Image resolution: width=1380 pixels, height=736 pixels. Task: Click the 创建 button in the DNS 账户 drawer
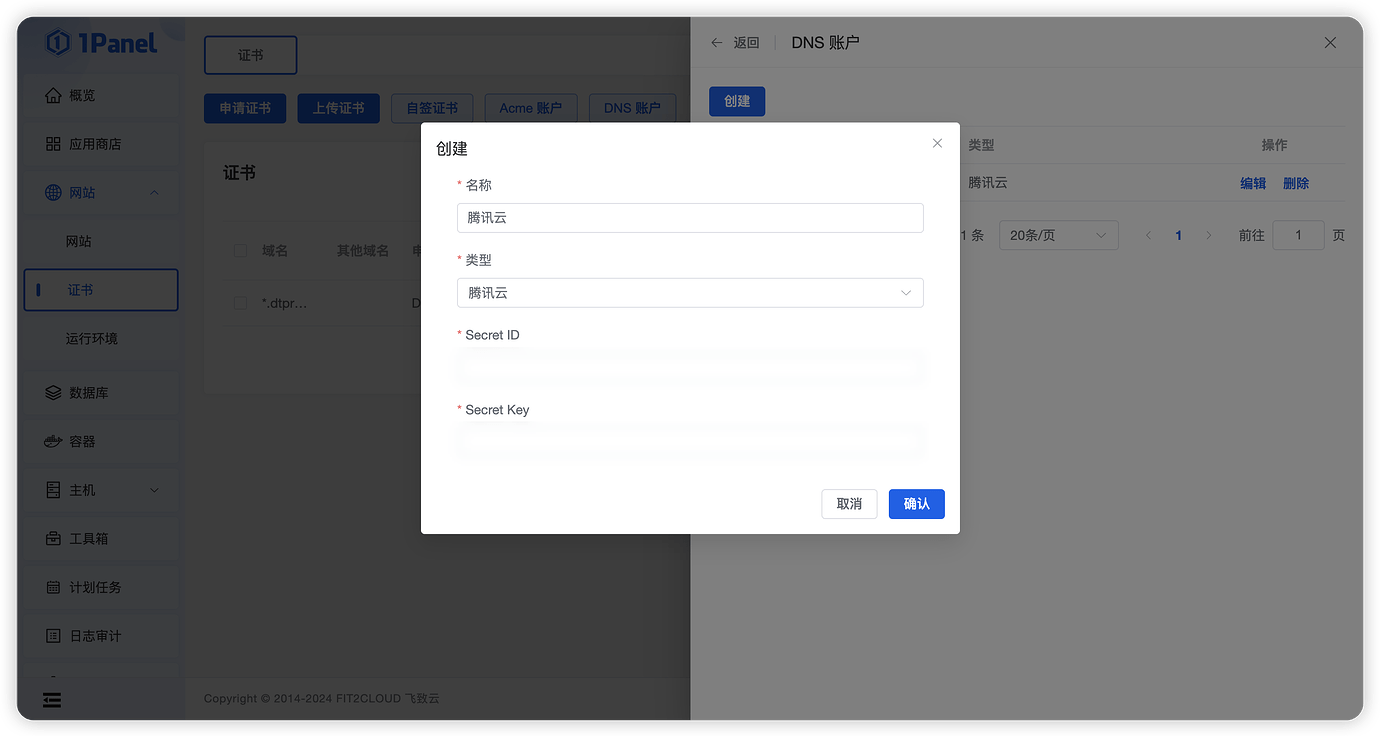[x=737, y=101]
